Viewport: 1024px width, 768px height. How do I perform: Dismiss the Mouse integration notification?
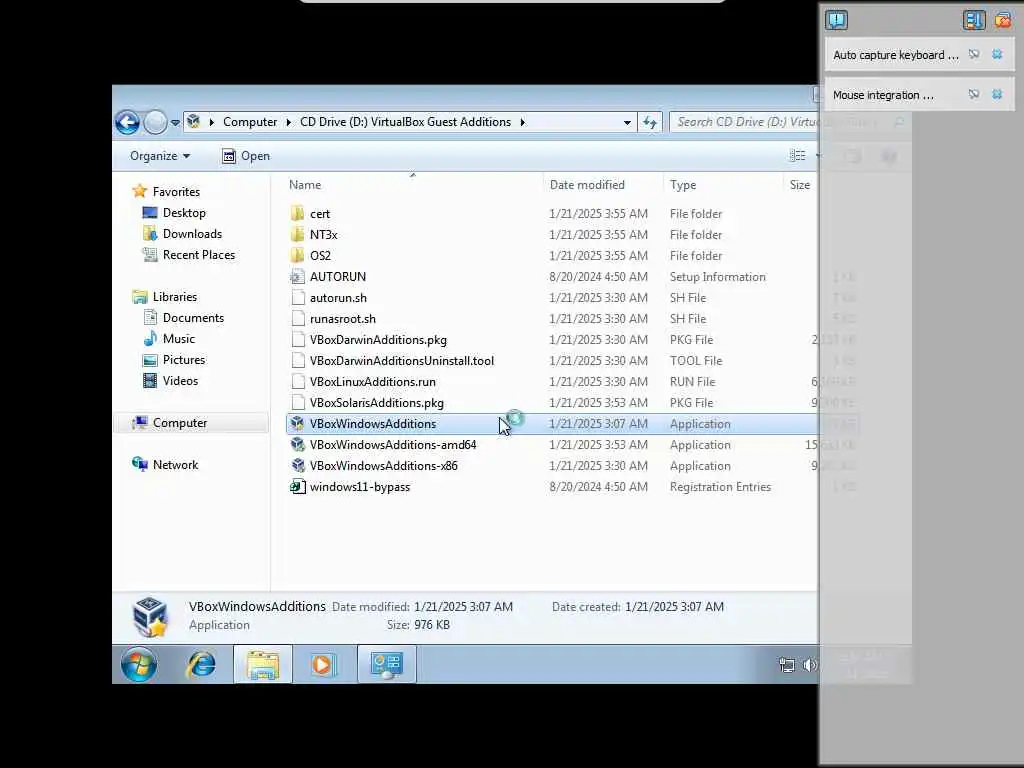click(997, 95)
